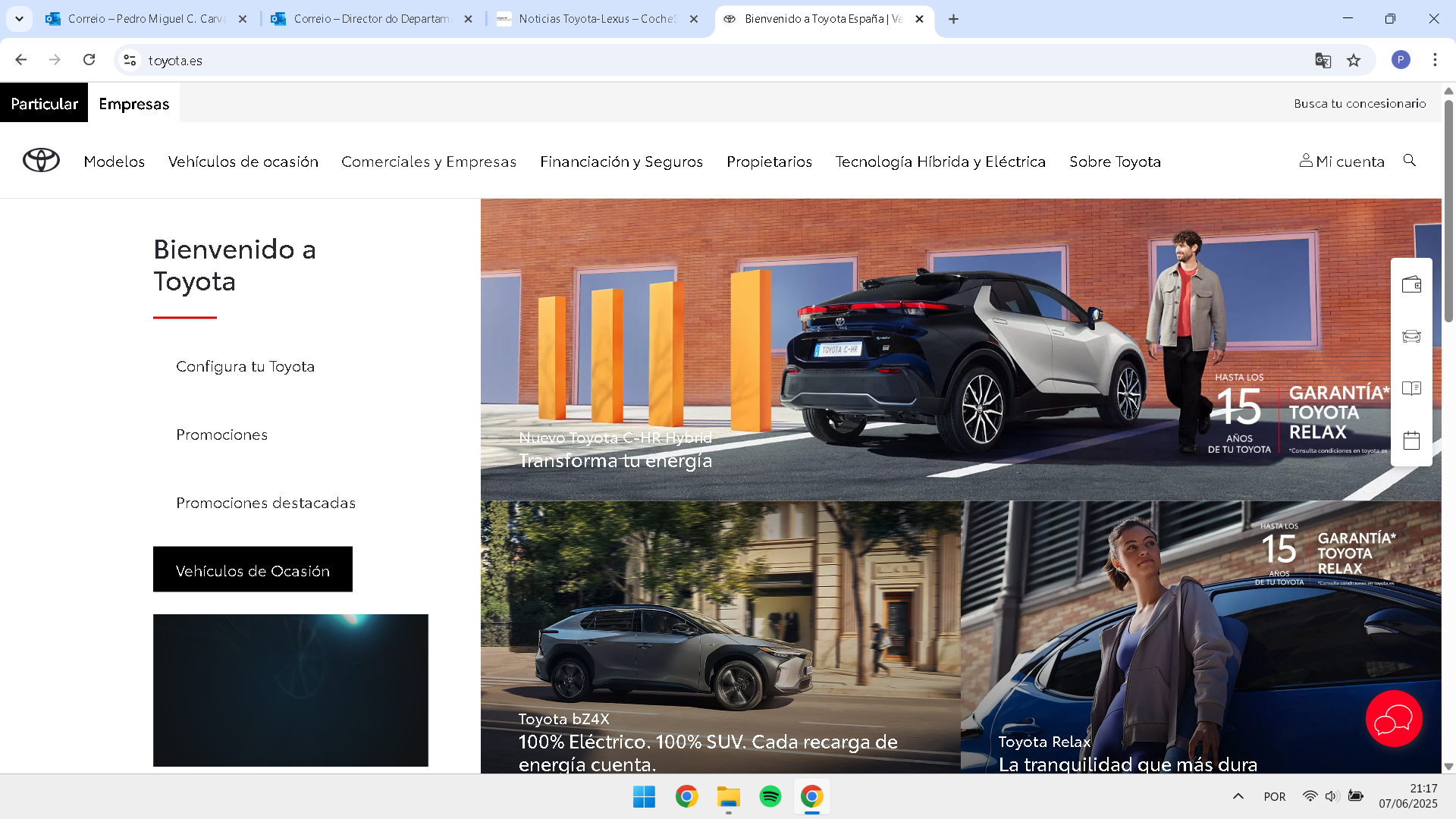Open the Nuevo Toyota C-HR Hybrid banner

coord(961,350)
